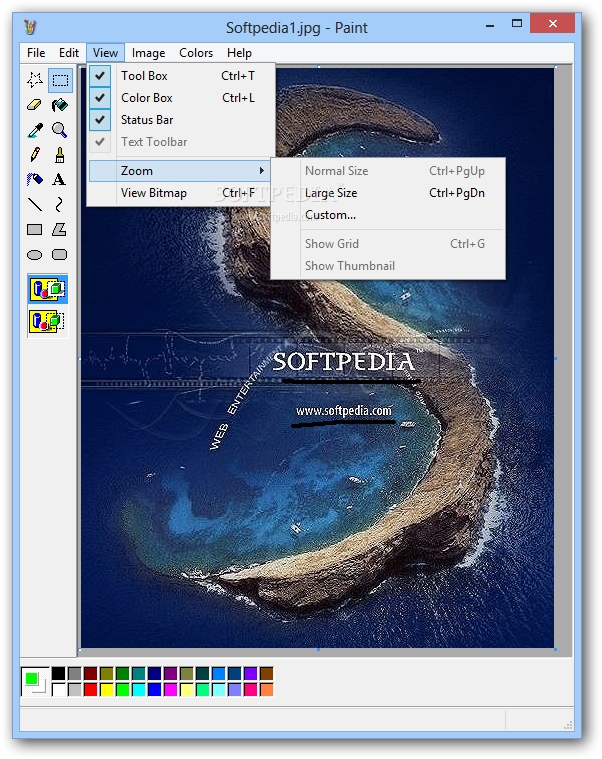Image resolution: width=602 pixels, height=759 pixels.
Task: Pick the white color swatch
Action: [59, 689]
